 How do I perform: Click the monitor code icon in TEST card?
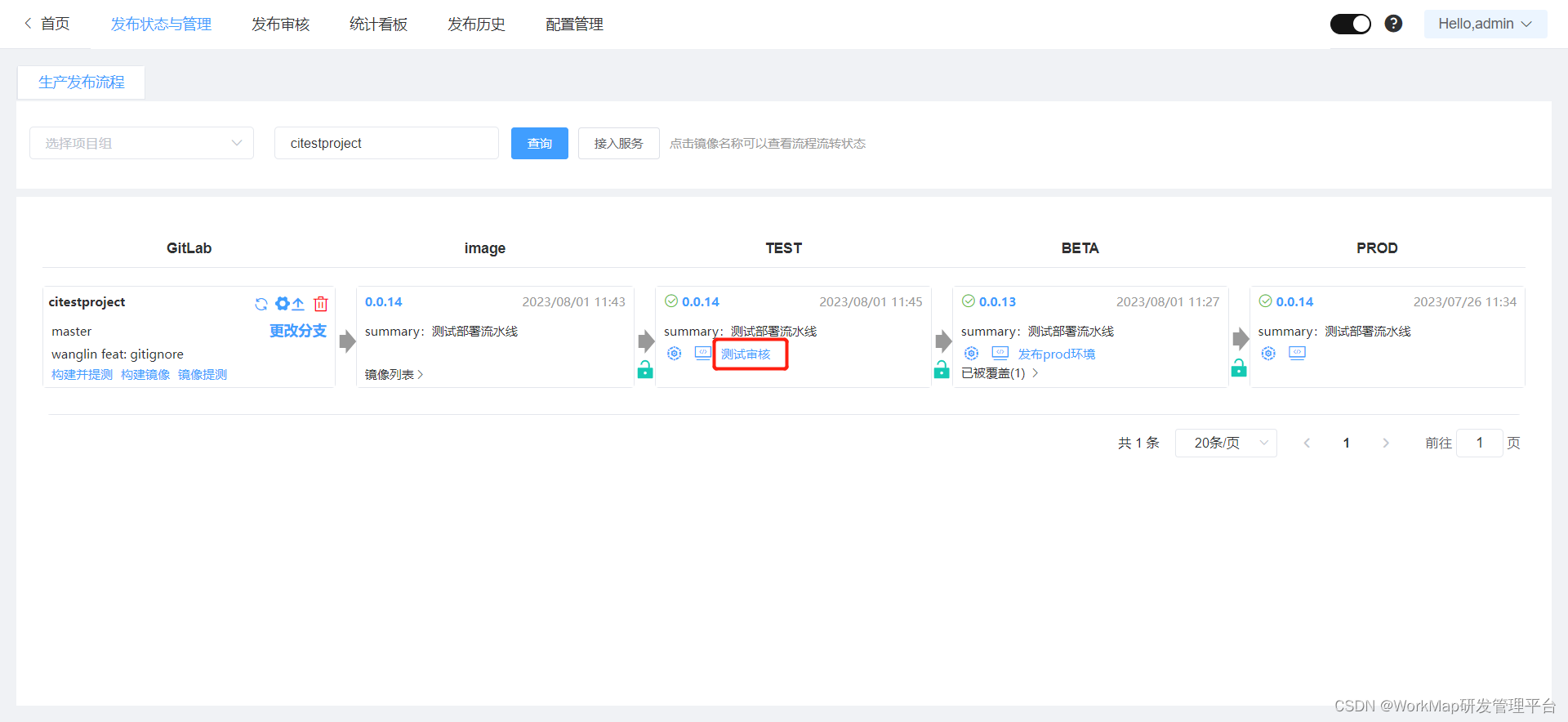click(x=703, y=353)
